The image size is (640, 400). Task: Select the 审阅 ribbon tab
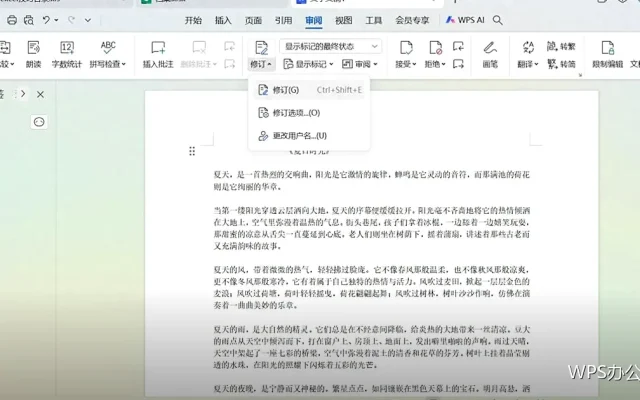pyautogui.click(x=313, y=20)
